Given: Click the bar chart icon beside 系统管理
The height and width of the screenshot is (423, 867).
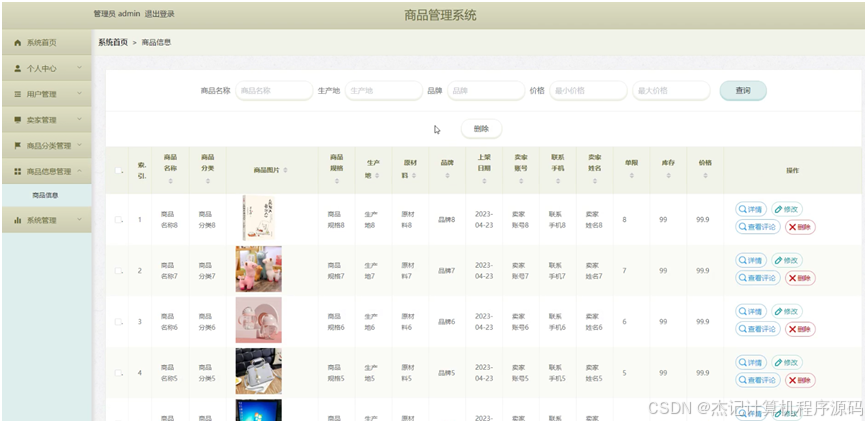Looking at the screenshot, I should [18, 220].
